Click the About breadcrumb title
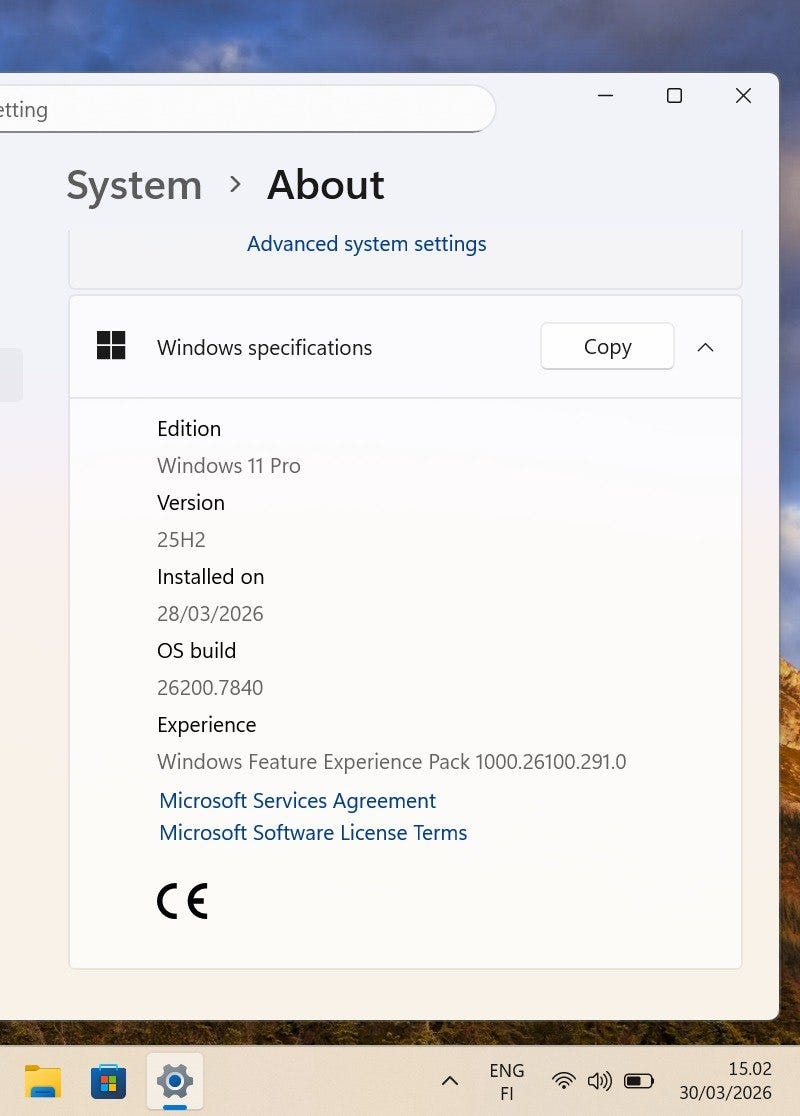Screen dimensions: 800x1116 (x=325, y=185)
